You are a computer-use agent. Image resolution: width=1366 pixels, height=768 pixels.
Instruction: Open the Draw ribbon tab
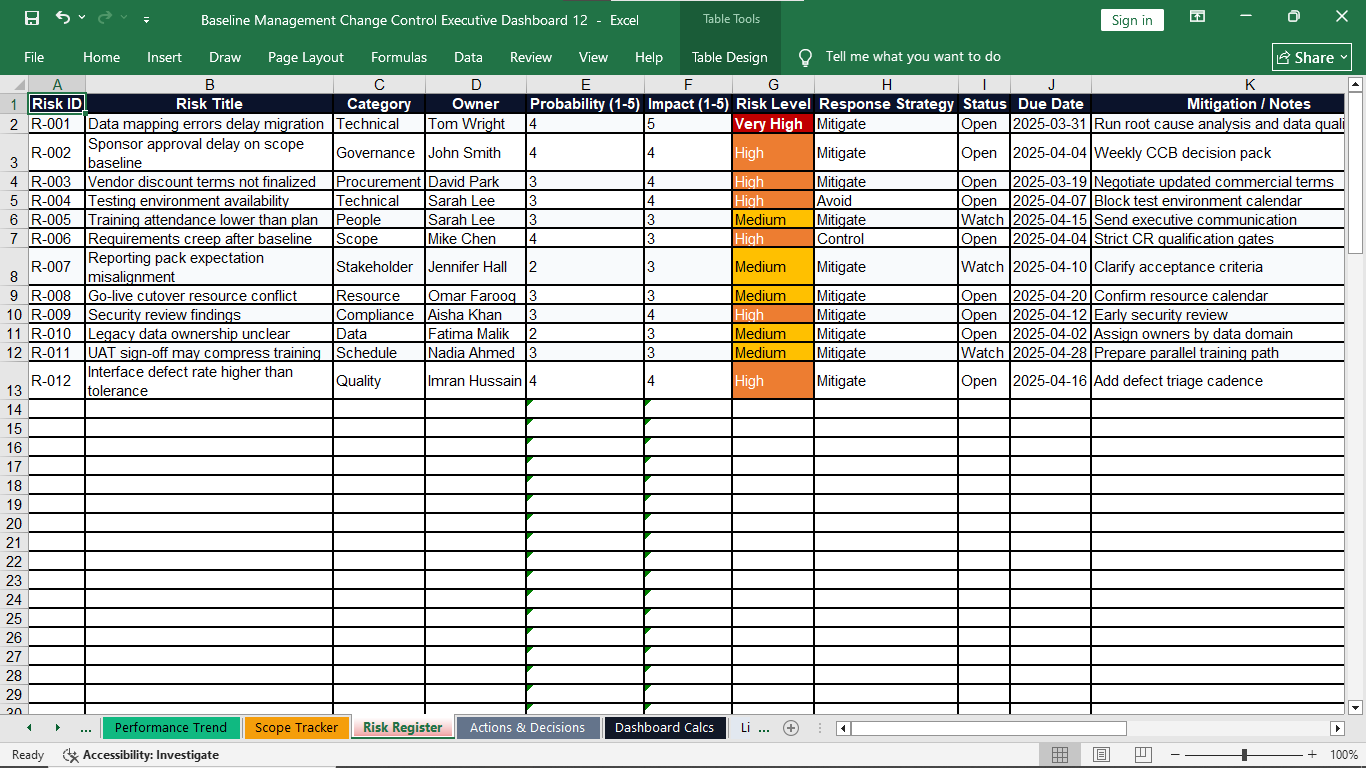225,57
